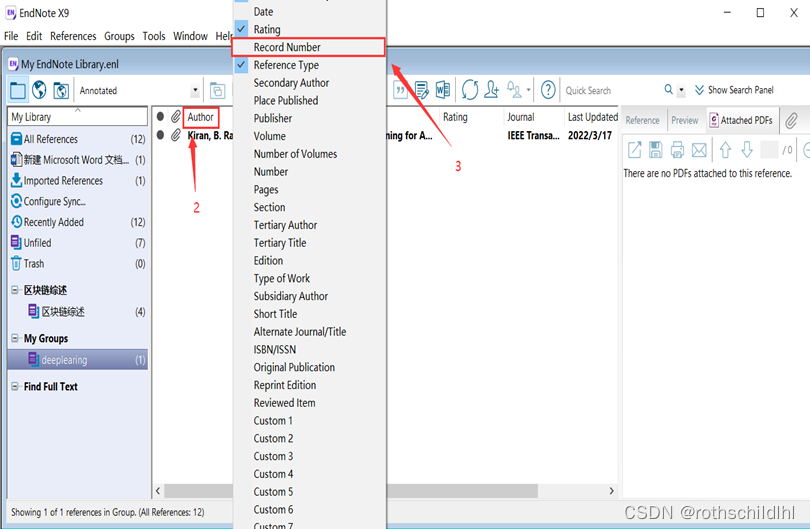The height and width of the screenshot is (529, 810).
Task: Open the Activity Feed dropdown arrow
Action: coord(528,90)
